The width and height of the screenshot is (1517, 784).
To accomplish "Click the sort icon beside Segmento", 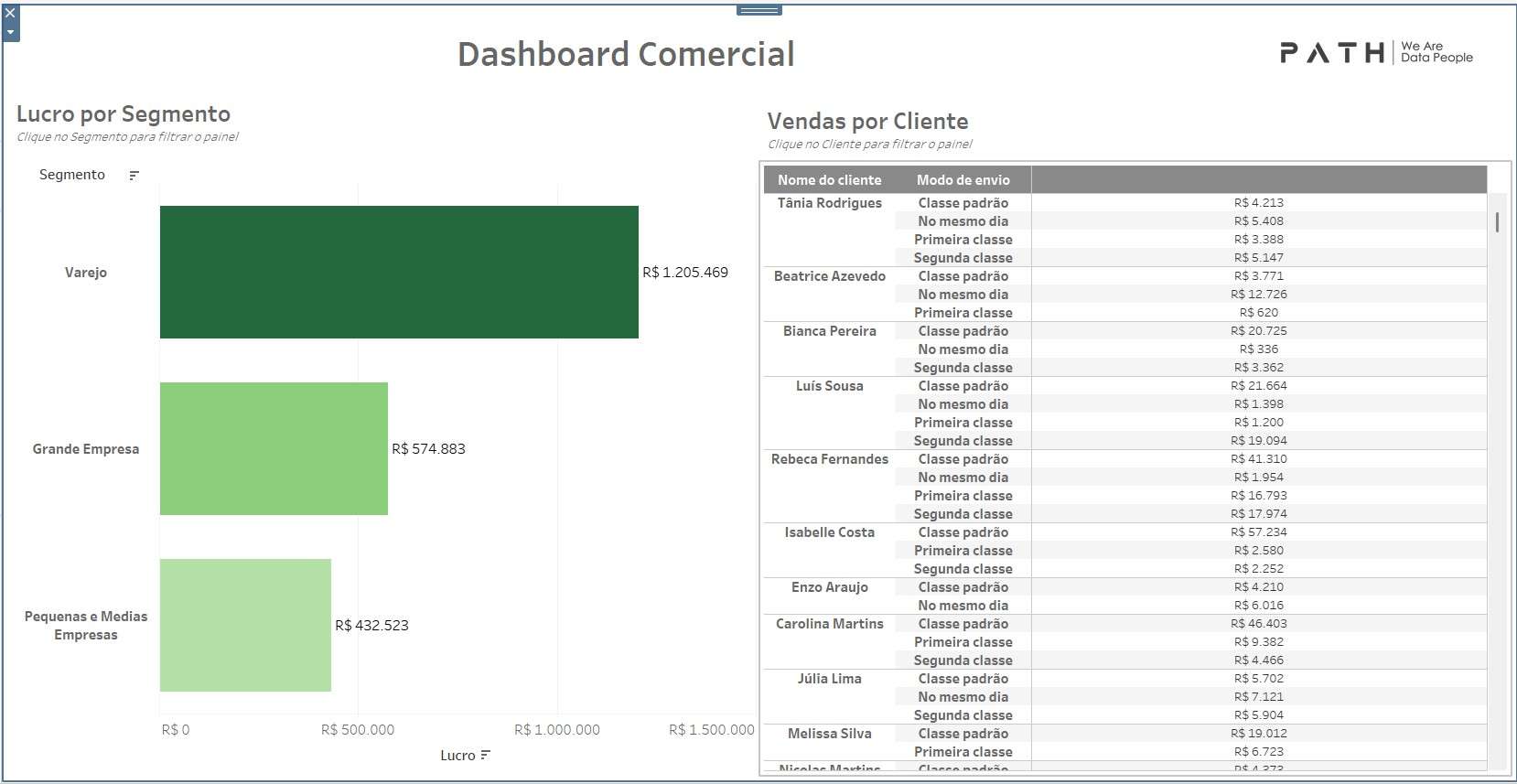I will (134, 176).
